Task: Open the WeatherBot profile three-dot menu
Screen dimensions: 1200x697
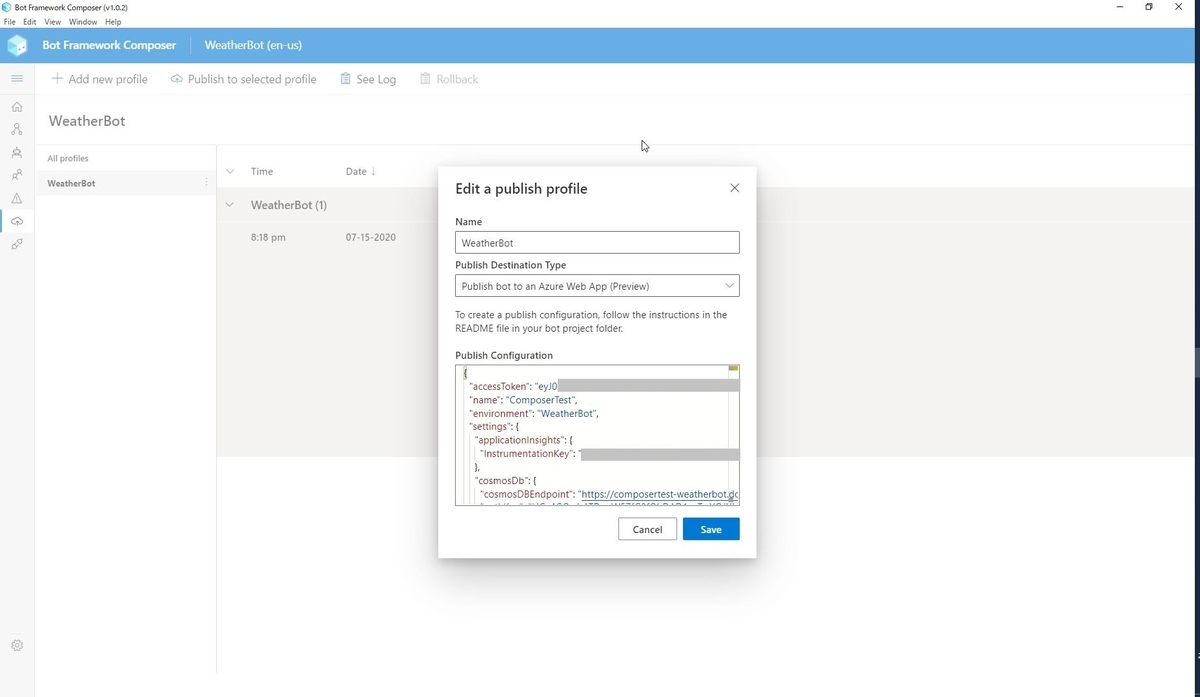Action: coord(206,183)
